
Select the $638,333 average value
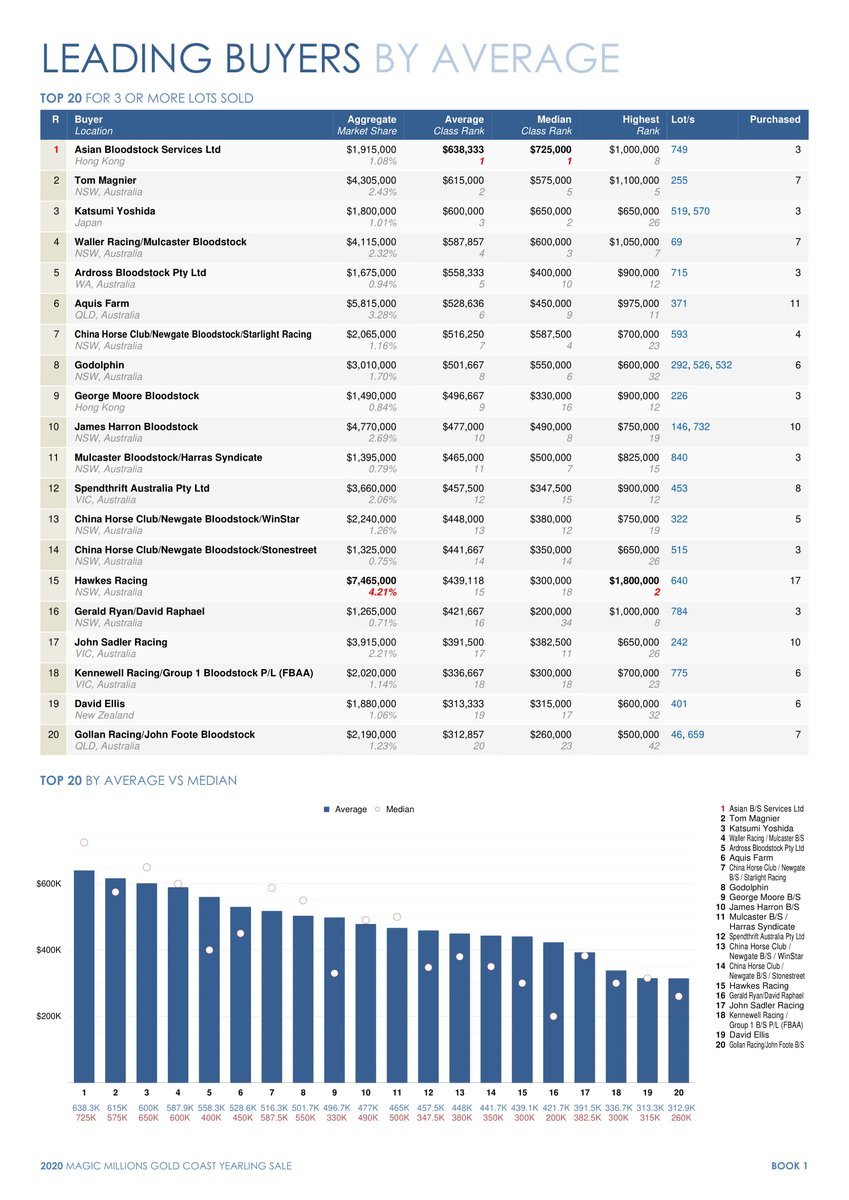pos(463,149)
